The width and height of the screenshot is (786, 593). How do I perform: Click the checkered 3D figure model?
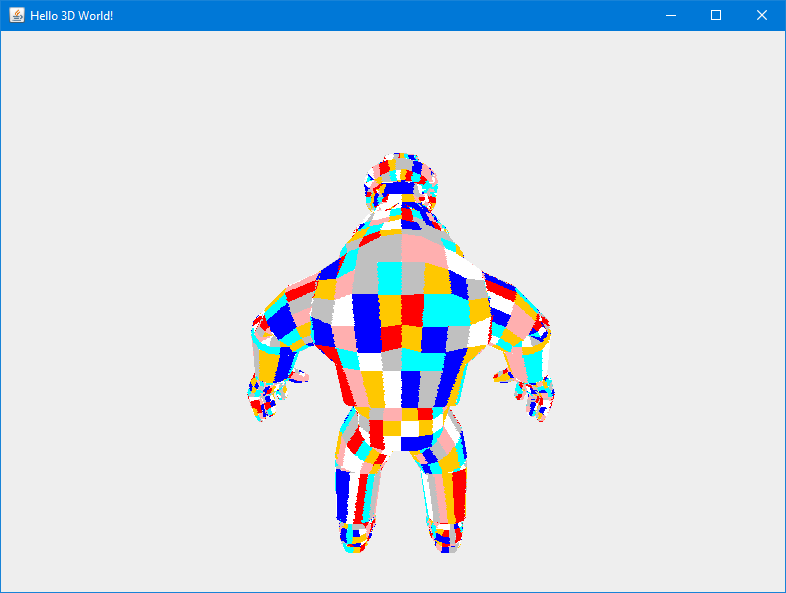(401, 353)
